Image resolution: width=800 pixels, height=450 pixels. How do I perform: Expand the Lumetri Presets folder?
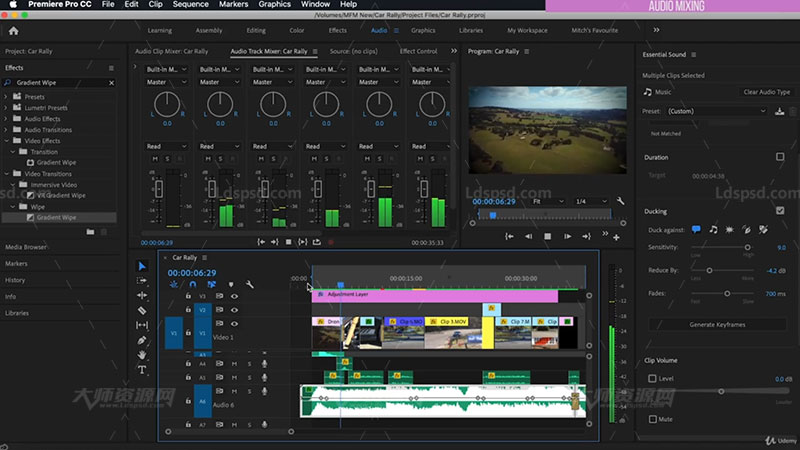click(x=6, y=108)
